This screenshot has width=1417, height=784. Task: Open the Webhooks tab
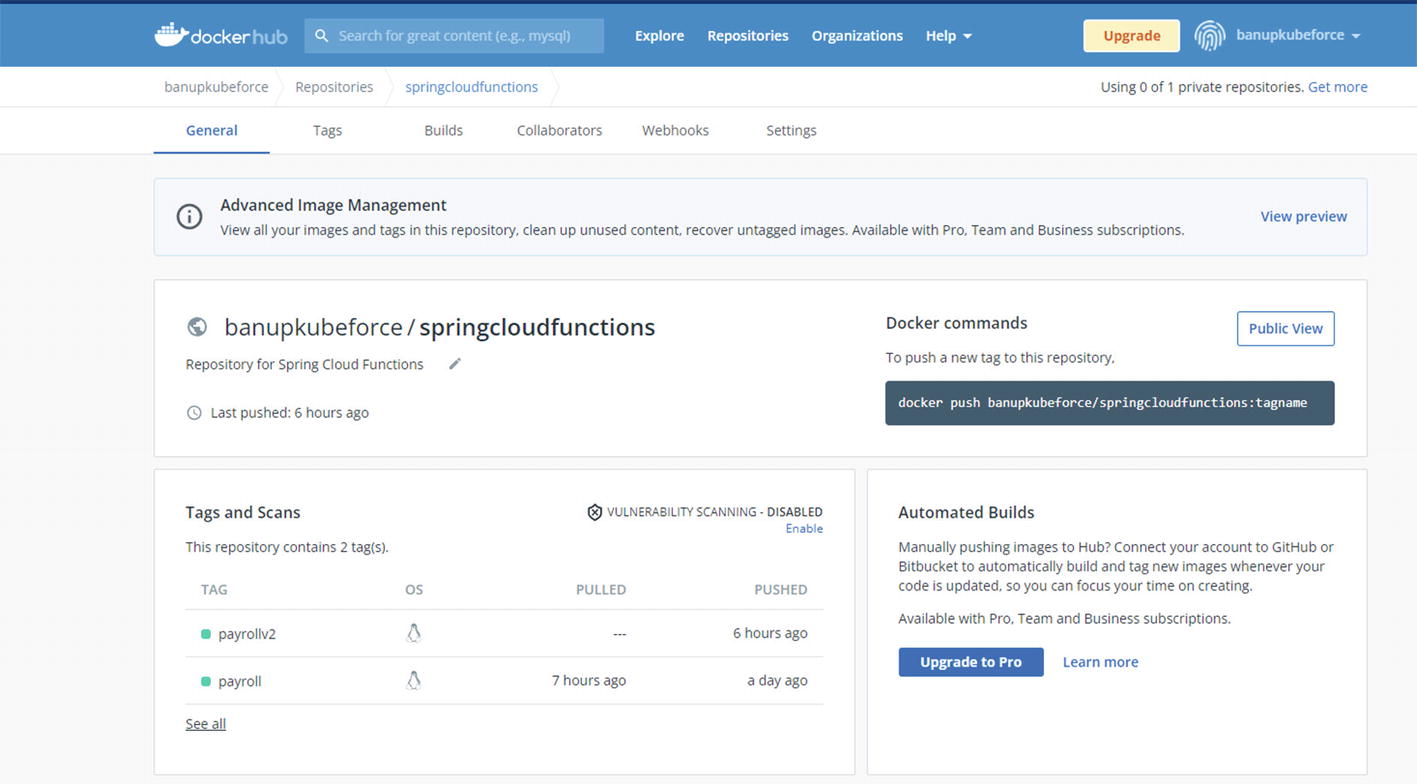[x=675, y=130]
